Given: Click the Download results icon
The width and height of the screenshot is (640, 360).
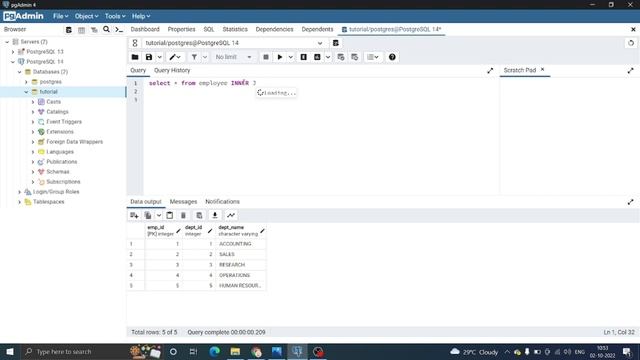Looking at the screenshot, I should [x=215, y=215].
